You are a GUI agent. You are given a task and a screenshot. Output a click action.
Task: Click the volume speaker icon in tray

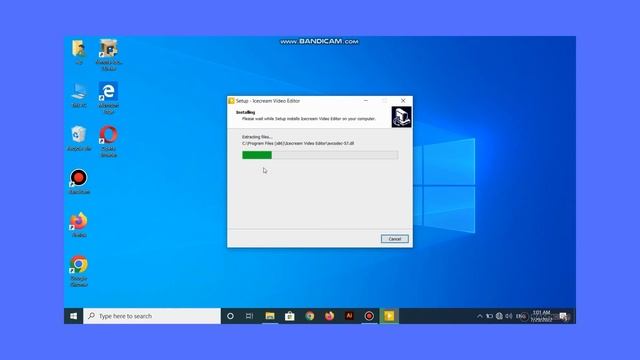tap(509, 316)
